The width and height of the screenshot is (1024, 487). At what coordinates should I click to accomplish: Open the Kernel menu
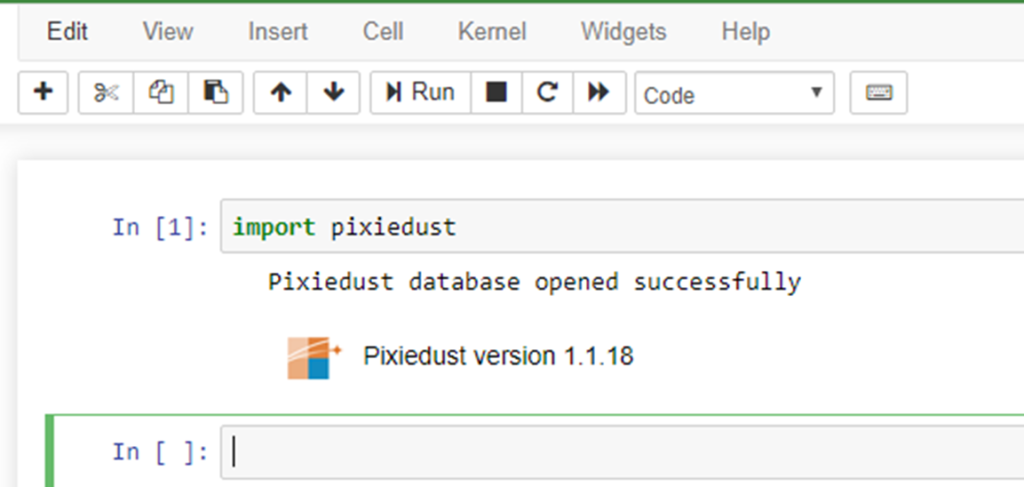(492, 31)
